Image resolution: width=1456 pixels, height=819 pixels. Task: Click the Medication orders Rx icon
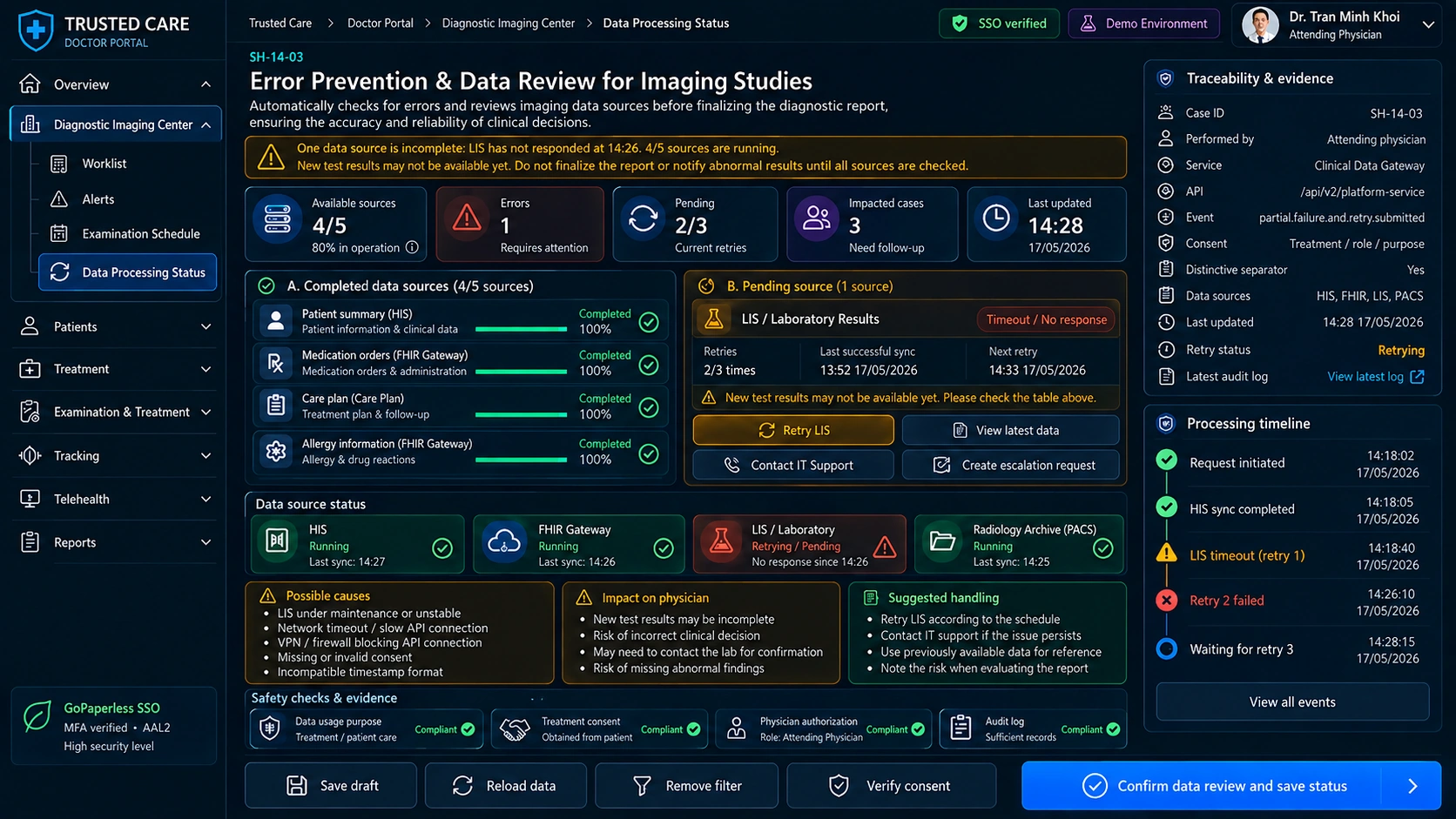[276, 363]
